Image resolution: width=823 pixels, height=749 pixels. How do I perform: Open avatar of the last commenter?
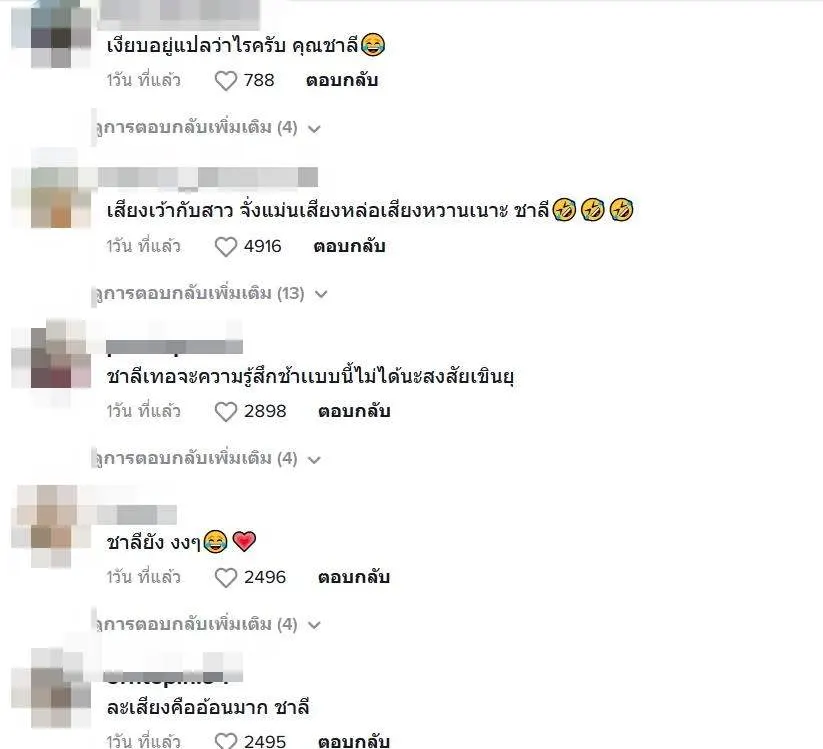coord(51,688)
